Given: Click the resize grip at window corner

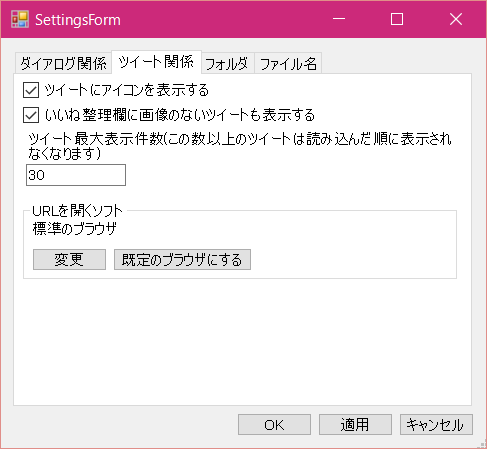Looking at the screenshot, I should 481,443.
